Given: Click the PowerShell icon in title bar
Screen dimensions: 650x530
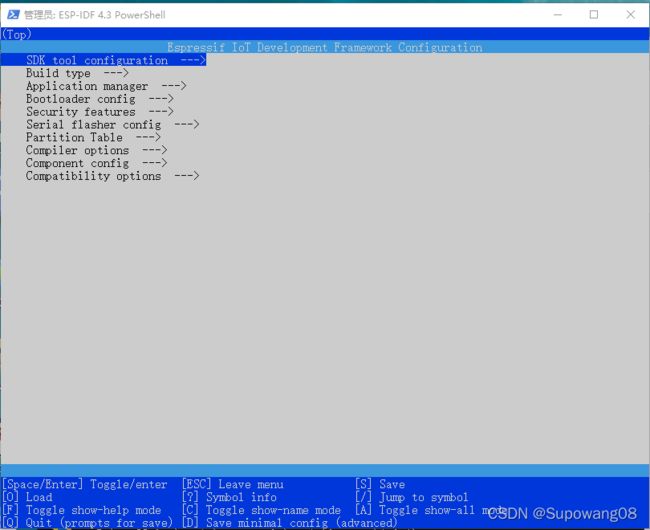Looking at the screenshot, I should click(x=13, y=15).
